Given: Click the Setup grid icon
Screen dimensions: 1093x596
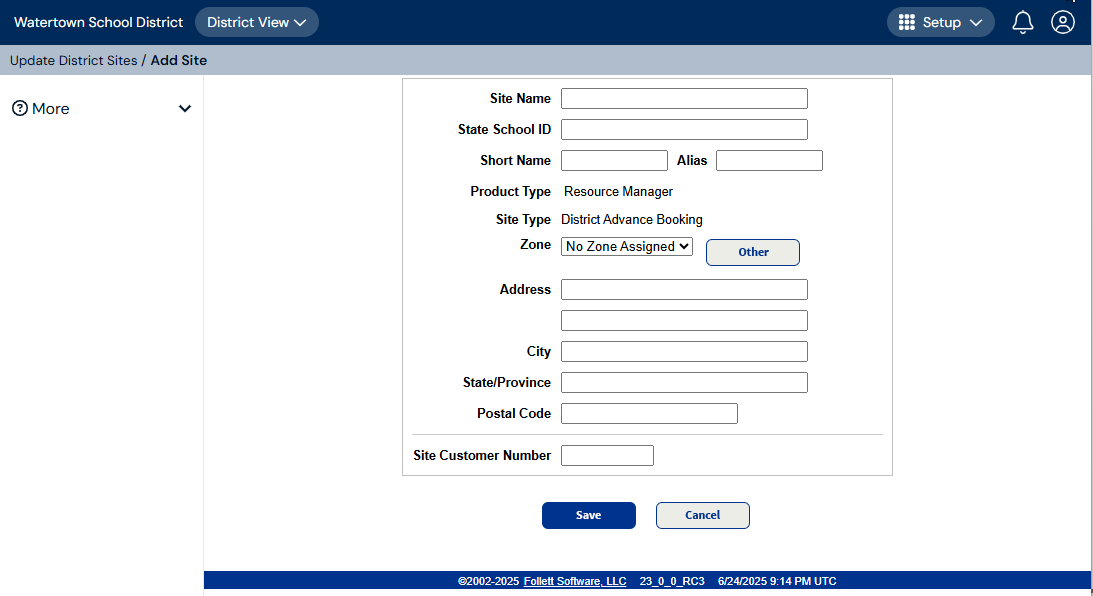Looking at the screenshot, I should click(x=907, y=22).
